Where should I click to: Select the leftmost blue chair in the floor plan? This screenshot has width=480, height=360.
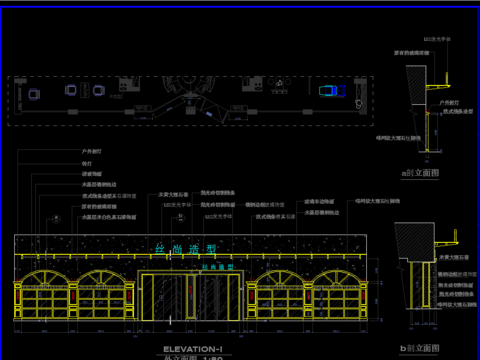[34, 94]
